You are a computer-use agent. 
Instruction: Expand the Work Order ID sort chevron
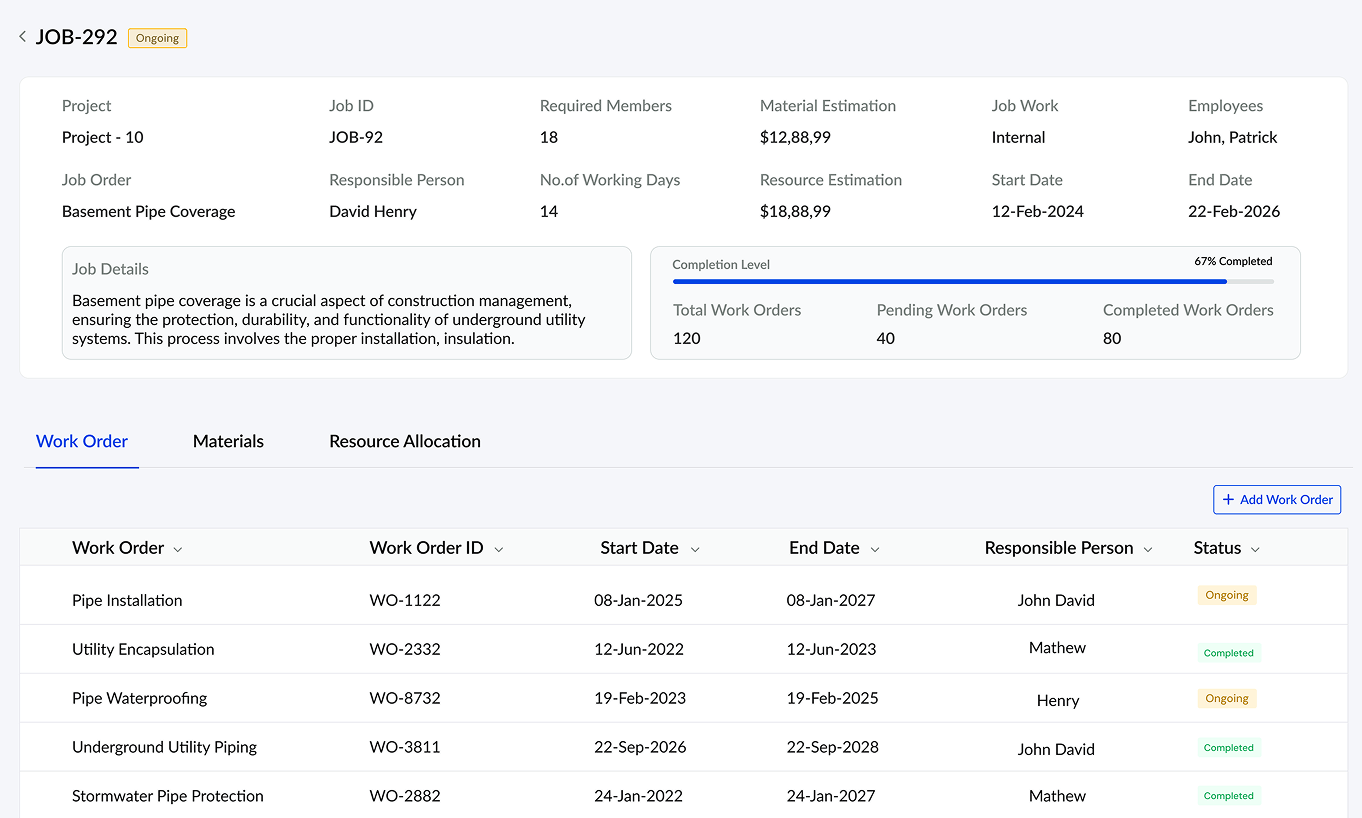[498, 549]
